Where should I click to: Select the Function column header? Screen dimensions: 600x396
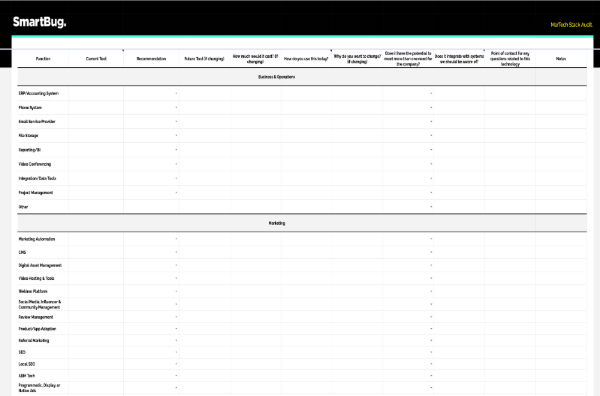(x=43, y=59)
